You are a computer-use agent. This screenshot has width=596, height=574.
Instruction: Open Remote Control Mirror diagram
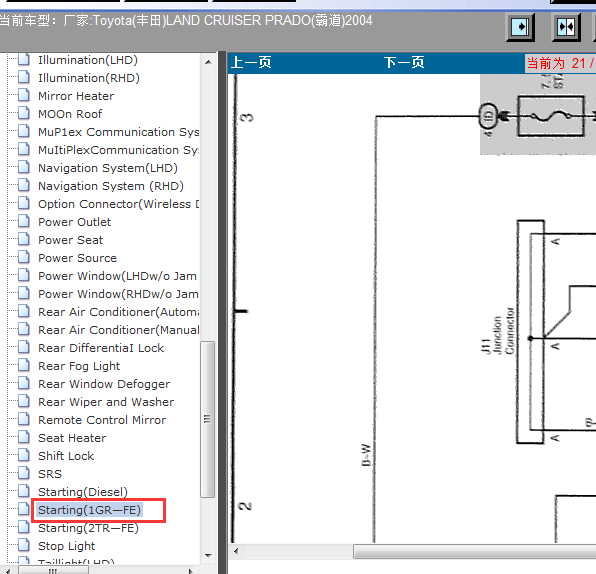coord(102,420)
